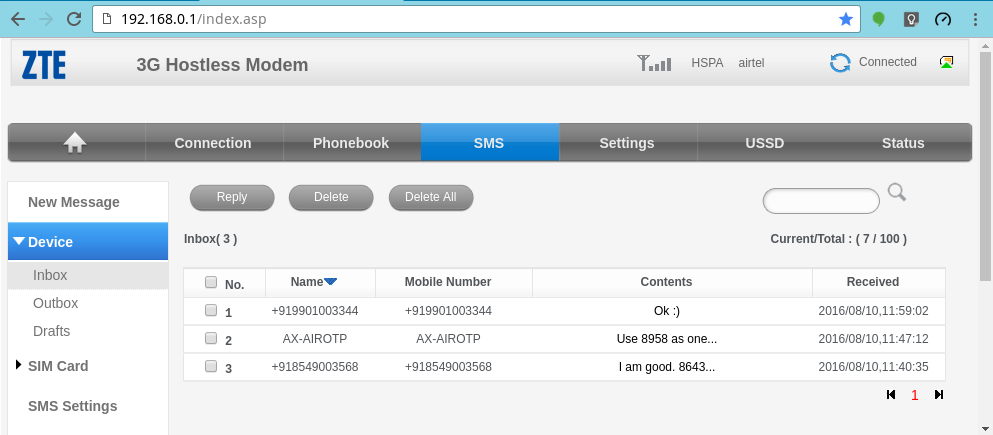Click the Reply button
This screenshot has width=993, height=435.
coord(232,198)
